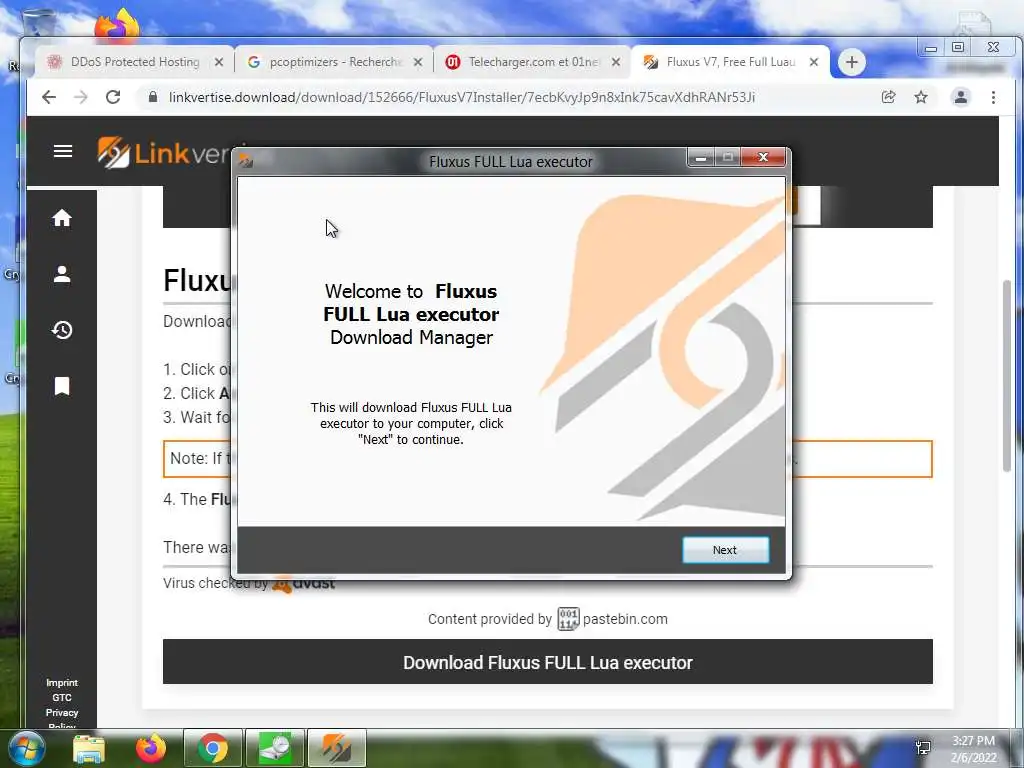The width and height of the screenshot is (1024, 768).
Task: Click the Chrome taskbar icon
Action: 213,748
